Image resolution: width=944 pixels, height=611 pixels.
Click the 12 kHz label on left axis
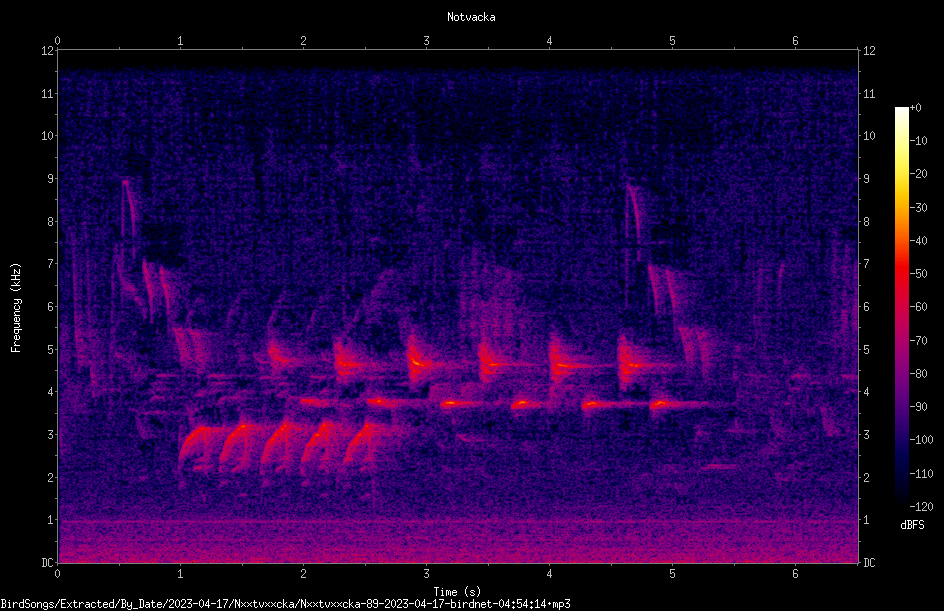(48, 51)
